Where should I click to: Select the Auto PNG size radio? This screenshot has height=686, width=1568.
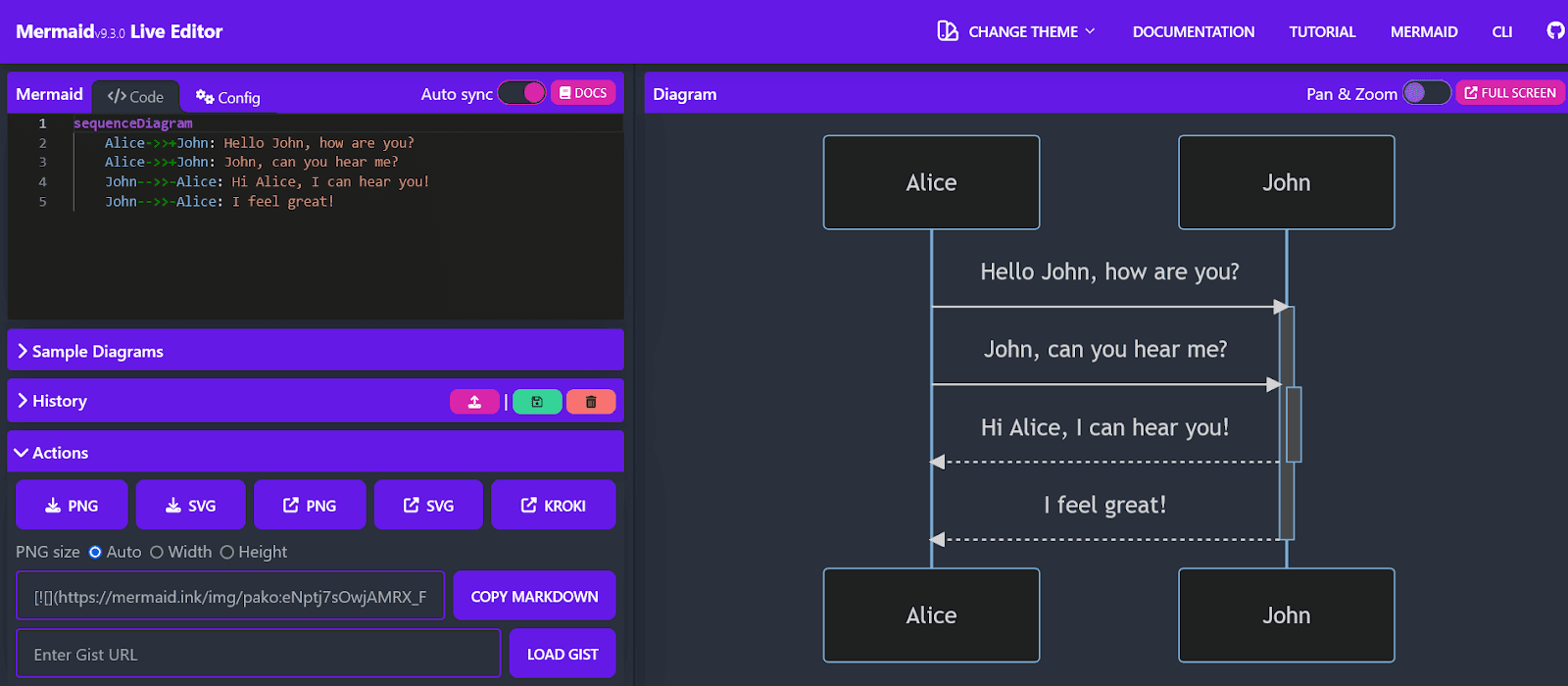click(x=95, y=553)
